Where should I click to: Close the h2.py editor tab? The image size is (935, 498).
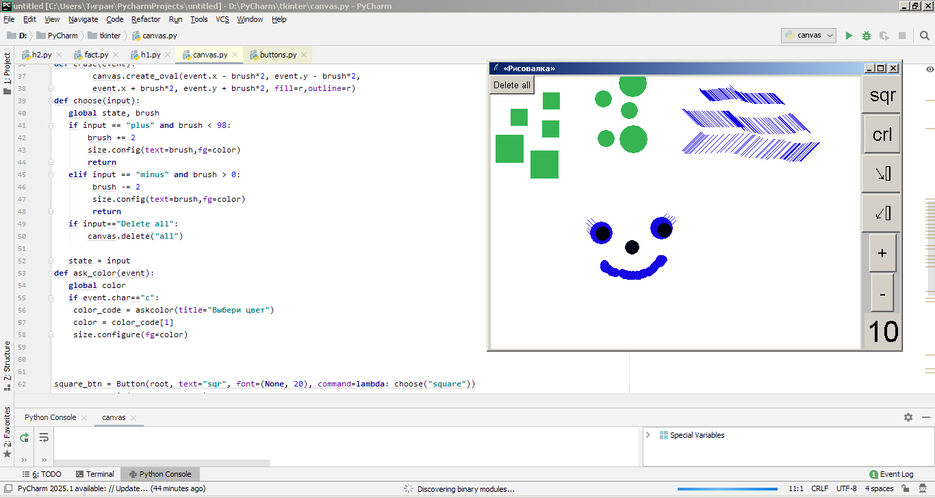tap(58, 55)
